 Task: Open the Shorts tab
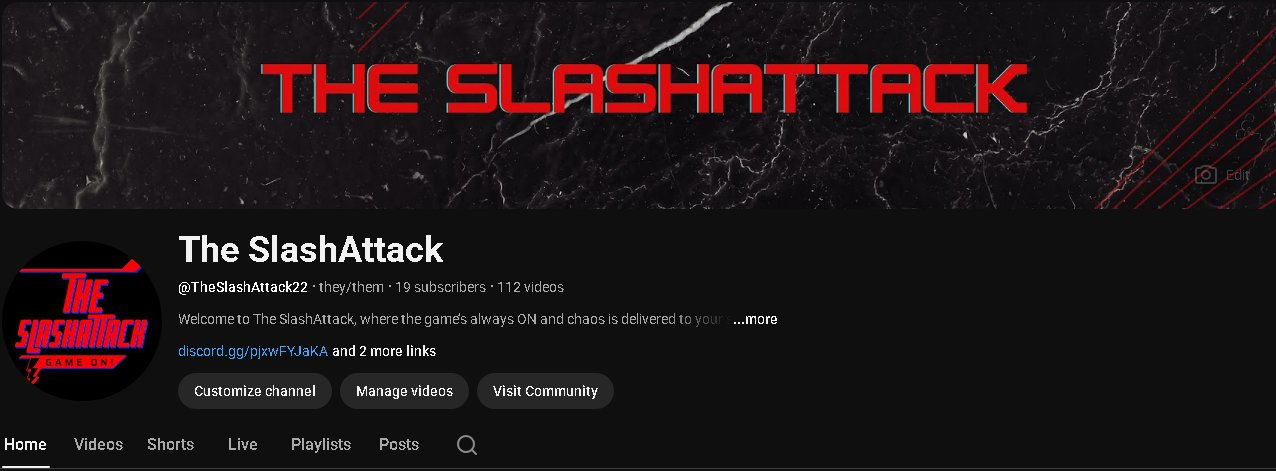tap(170, 445)
